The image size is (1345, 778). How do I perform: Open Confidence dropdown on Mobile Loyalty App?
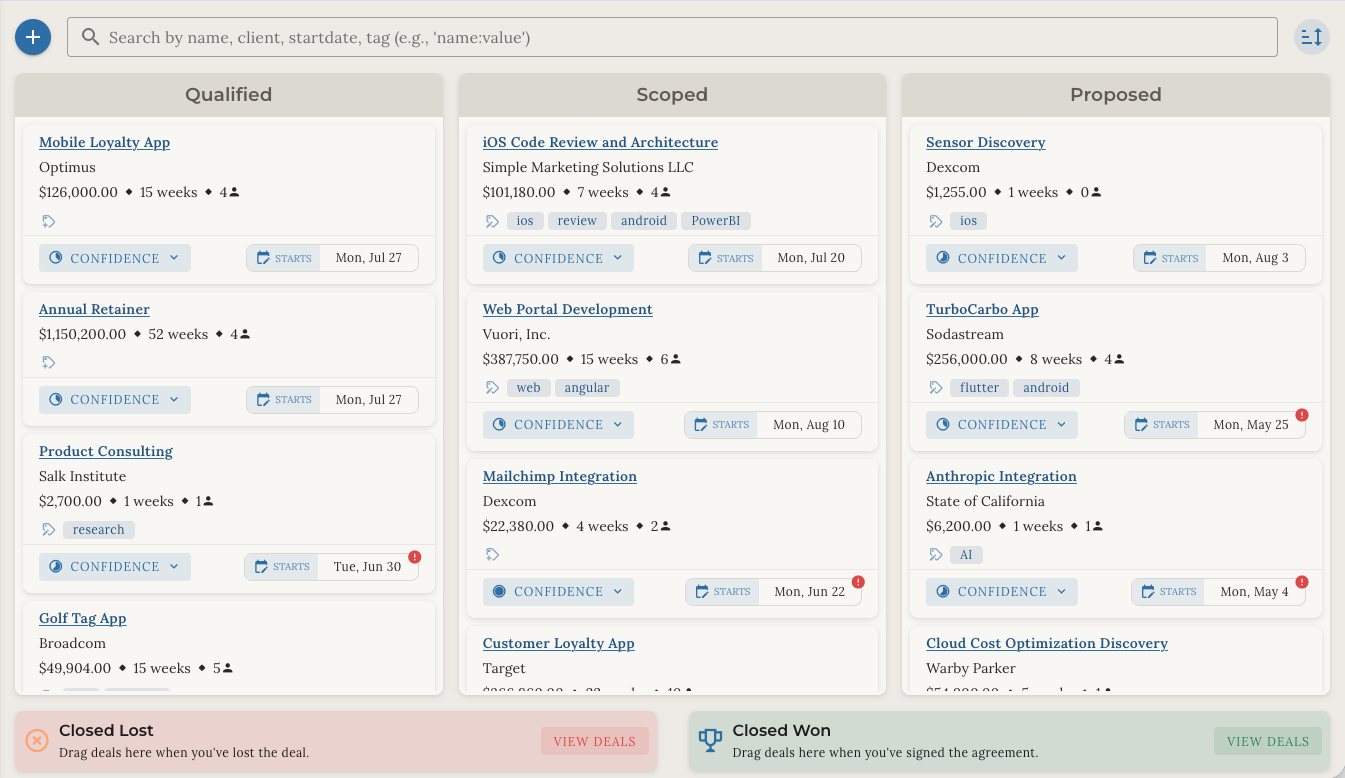pos(115,258)
